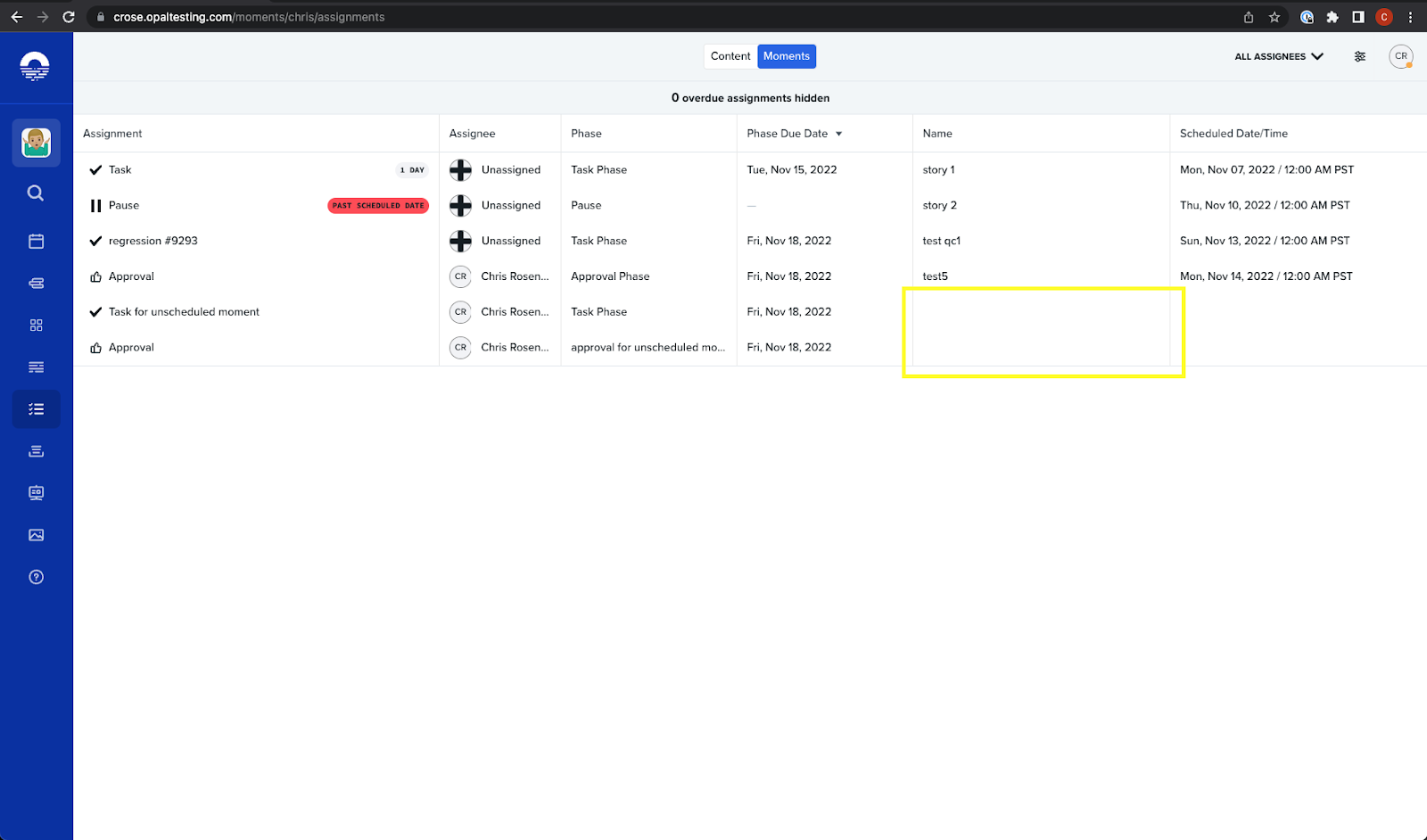Open the stacked cards view in the sidebar
The width and height of the screenshot is (1427, 840).
(36, 284)
